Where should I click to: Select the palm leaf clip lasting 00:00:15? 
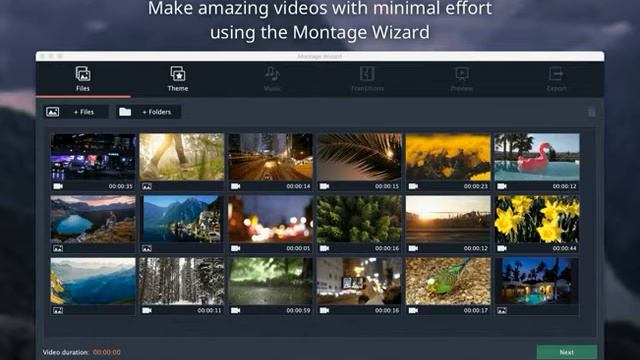[x=359, y=157]
